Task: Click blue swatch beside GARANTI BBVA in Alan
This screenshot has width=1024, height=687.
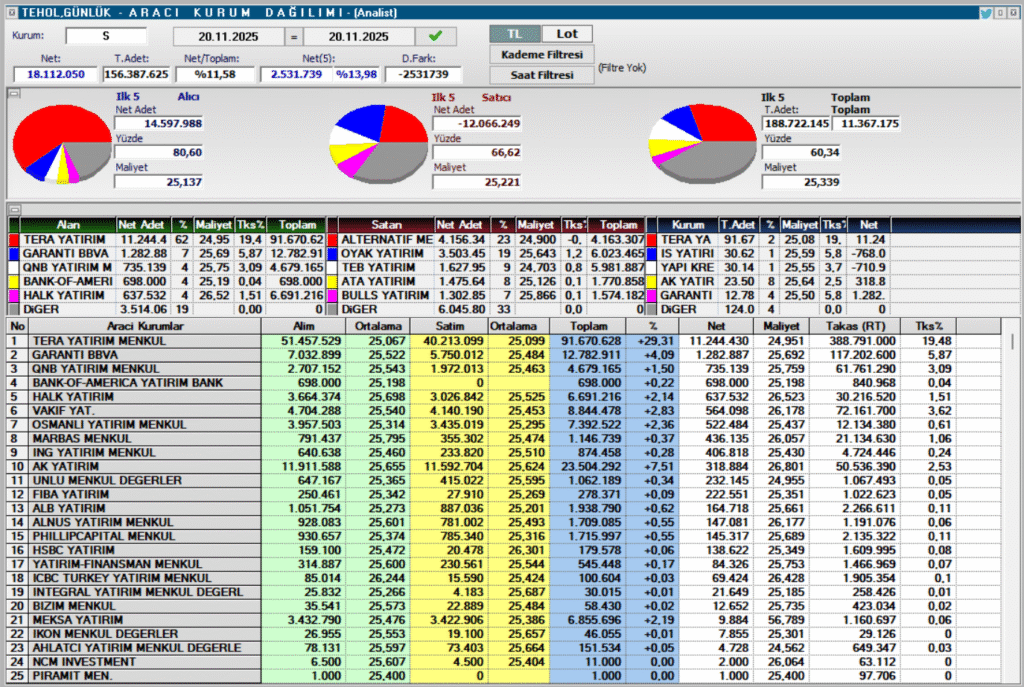Action: coord(13,253)
